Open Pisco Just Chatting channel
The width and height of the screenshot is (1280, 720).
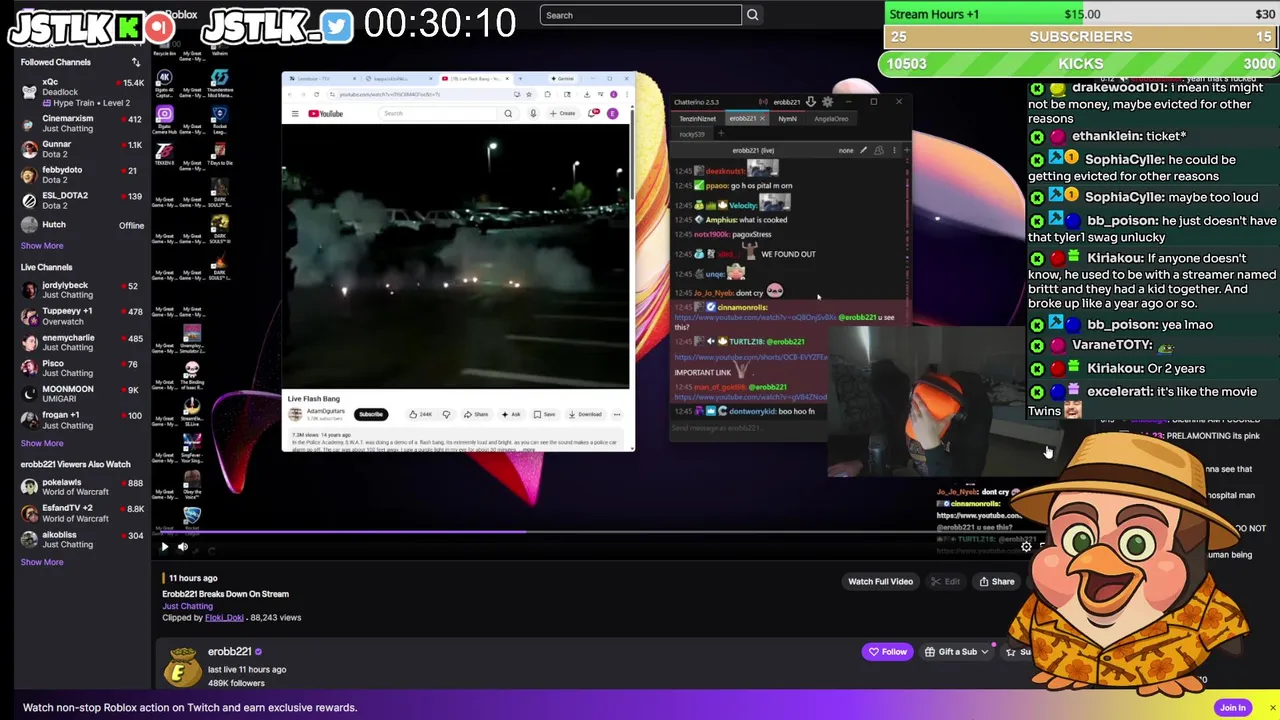(82, 368)
